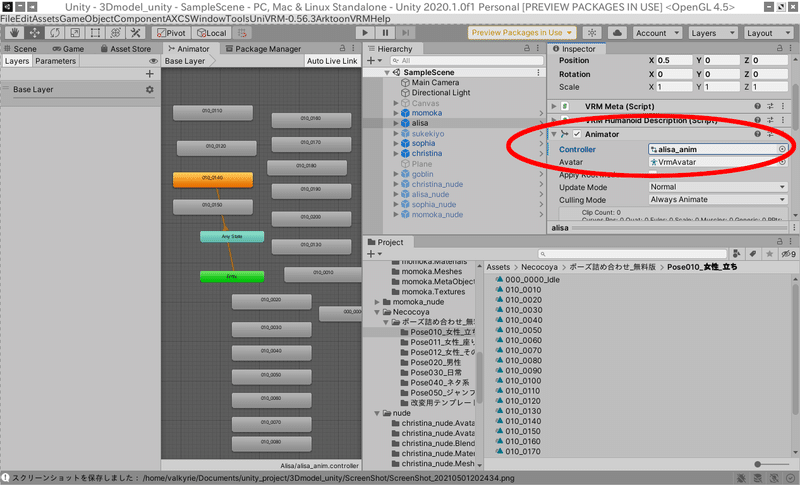The image size is (800, 485).
Task: Select the Hand tool in toolbar
Action: (x=14, y=33)
